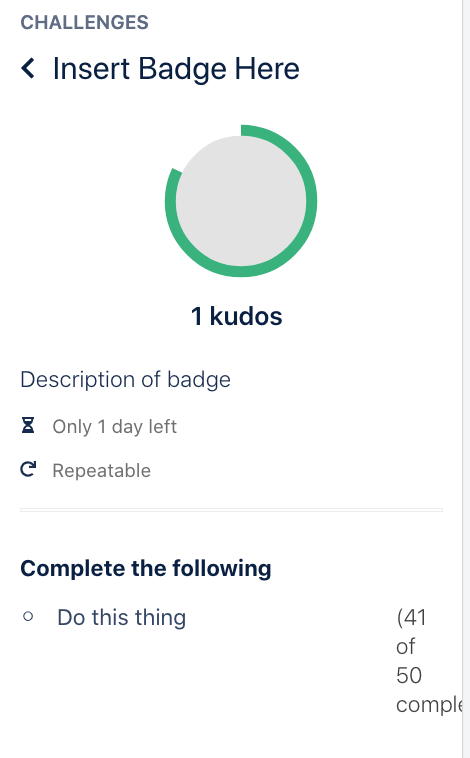Screen dimensions: 470x758
Task: Click the number 50 in the progress count
Action: coord(409,675)
